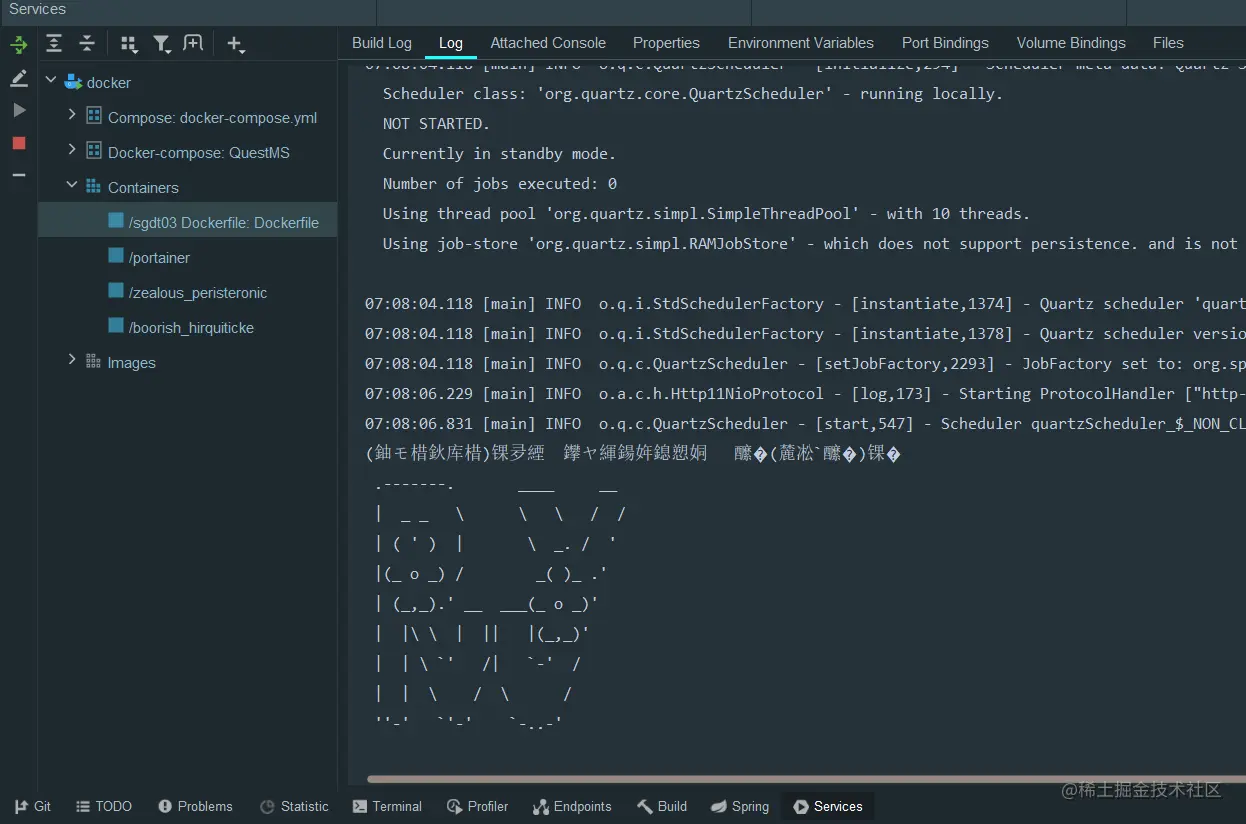Click log line 'NOT STARTED.'

click(x=436, y=124)
